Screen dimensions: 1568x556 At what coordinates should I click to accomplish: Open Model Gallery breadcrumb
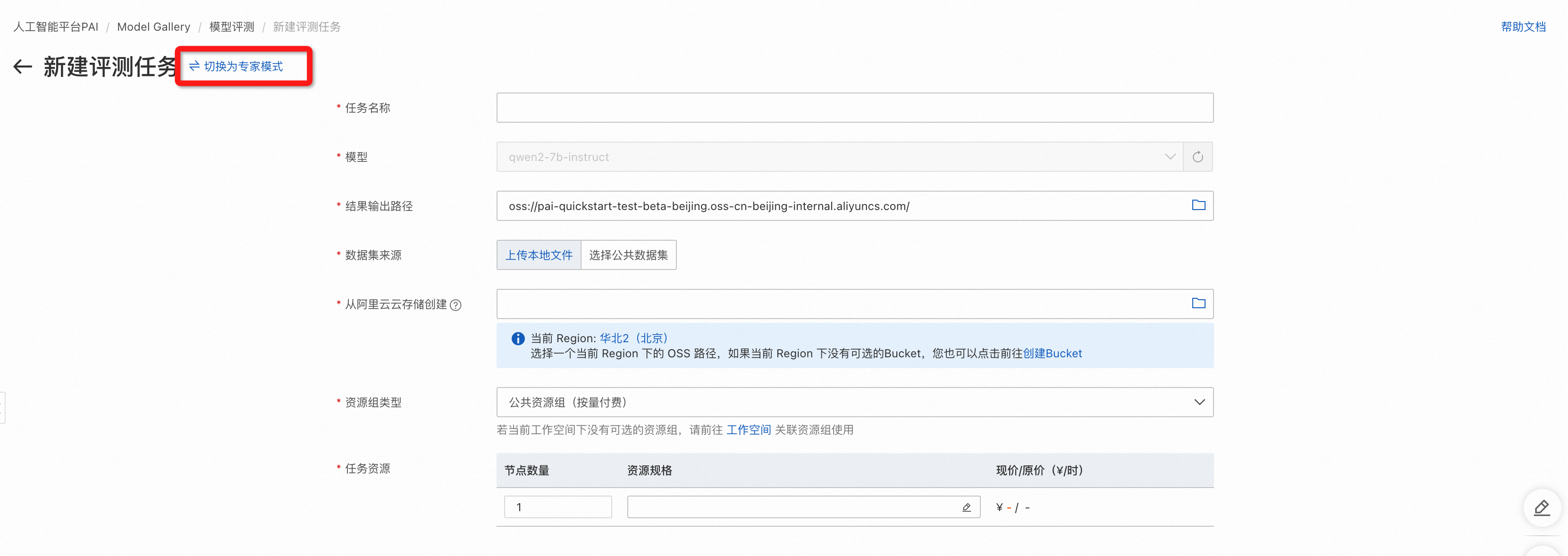153,26
